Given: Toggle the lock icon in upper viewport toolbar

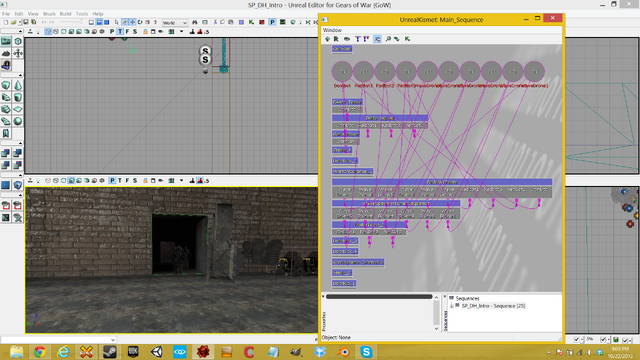Looking at the screenshot, I should pyautogui.click(x=145, y=31).
